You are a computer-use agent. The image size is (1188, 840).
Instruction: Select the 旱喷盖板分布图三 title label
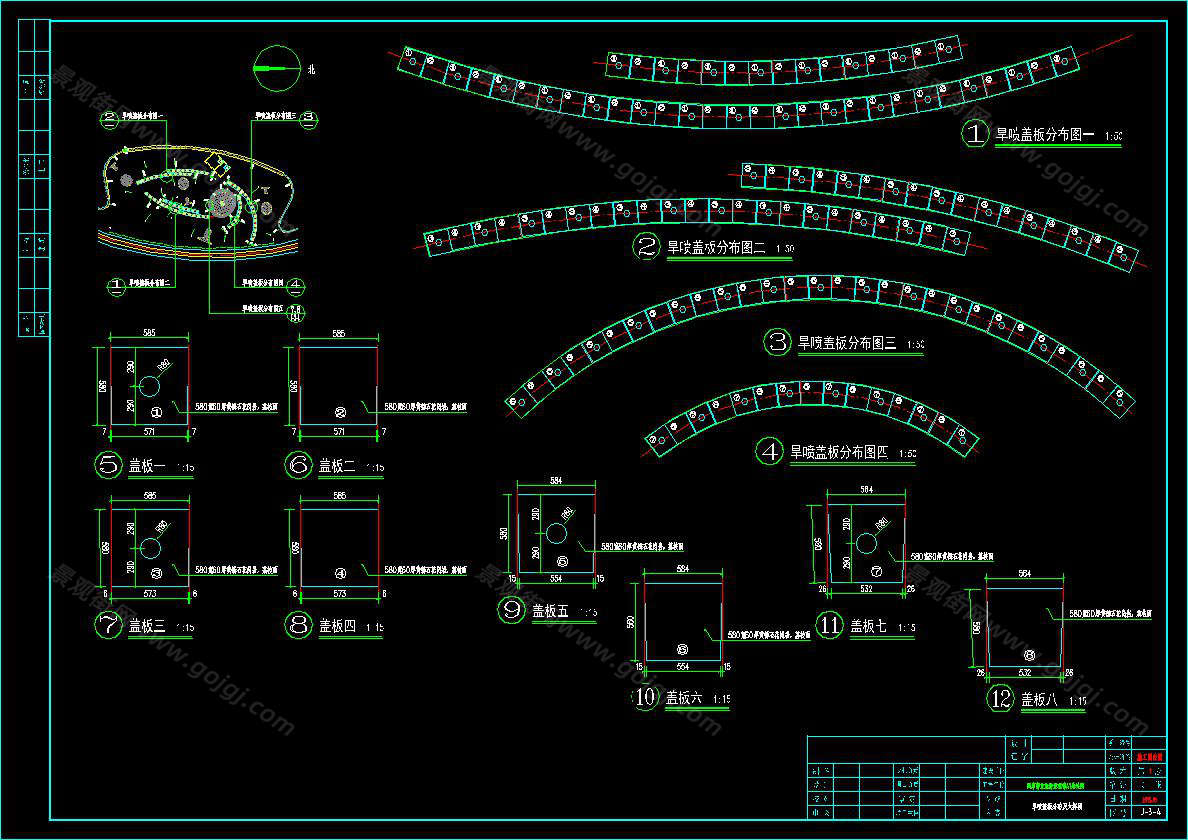(x=846, y=343)
